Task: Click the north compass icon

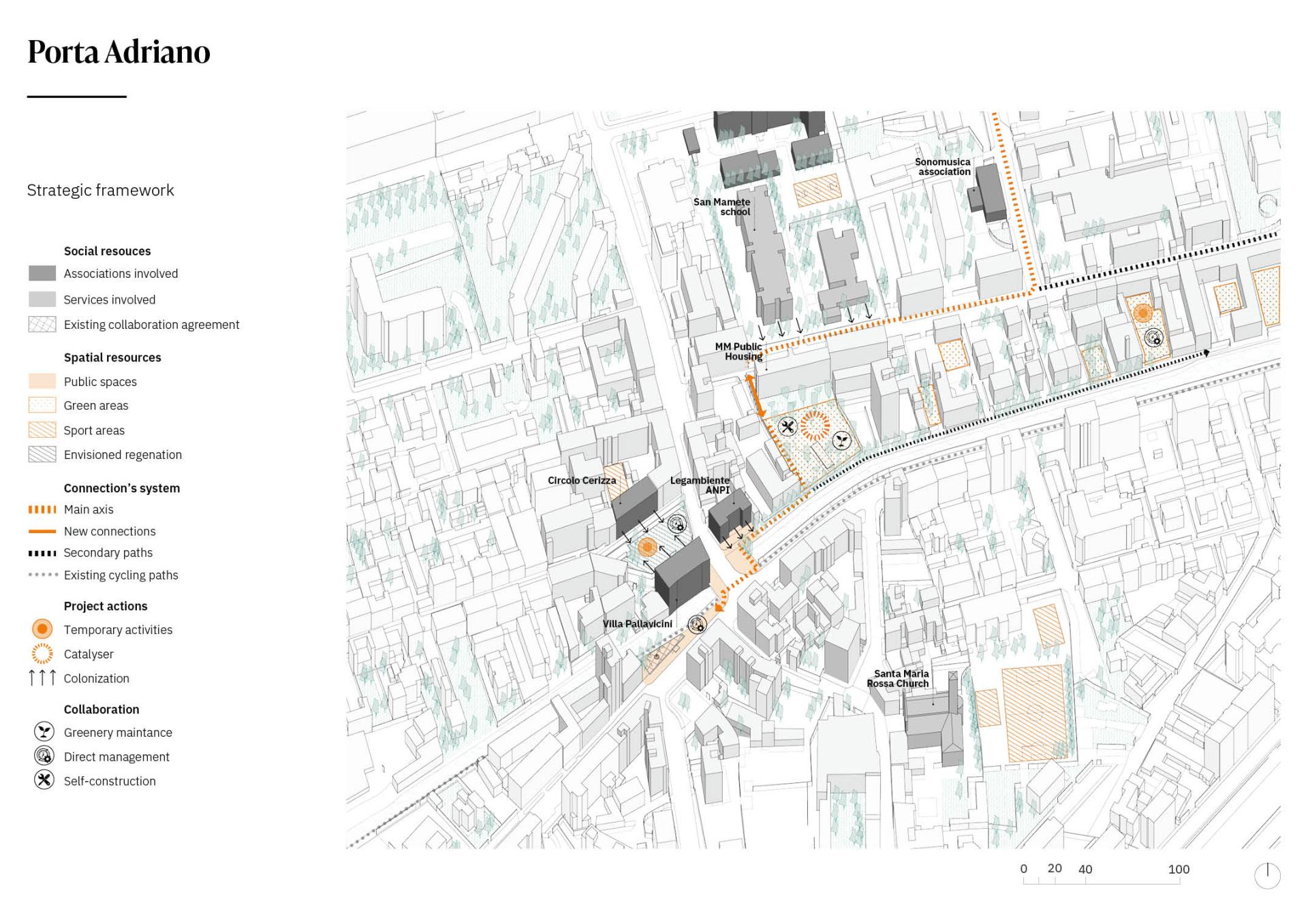Action: pyautogui.click(x=1267, y=875)
